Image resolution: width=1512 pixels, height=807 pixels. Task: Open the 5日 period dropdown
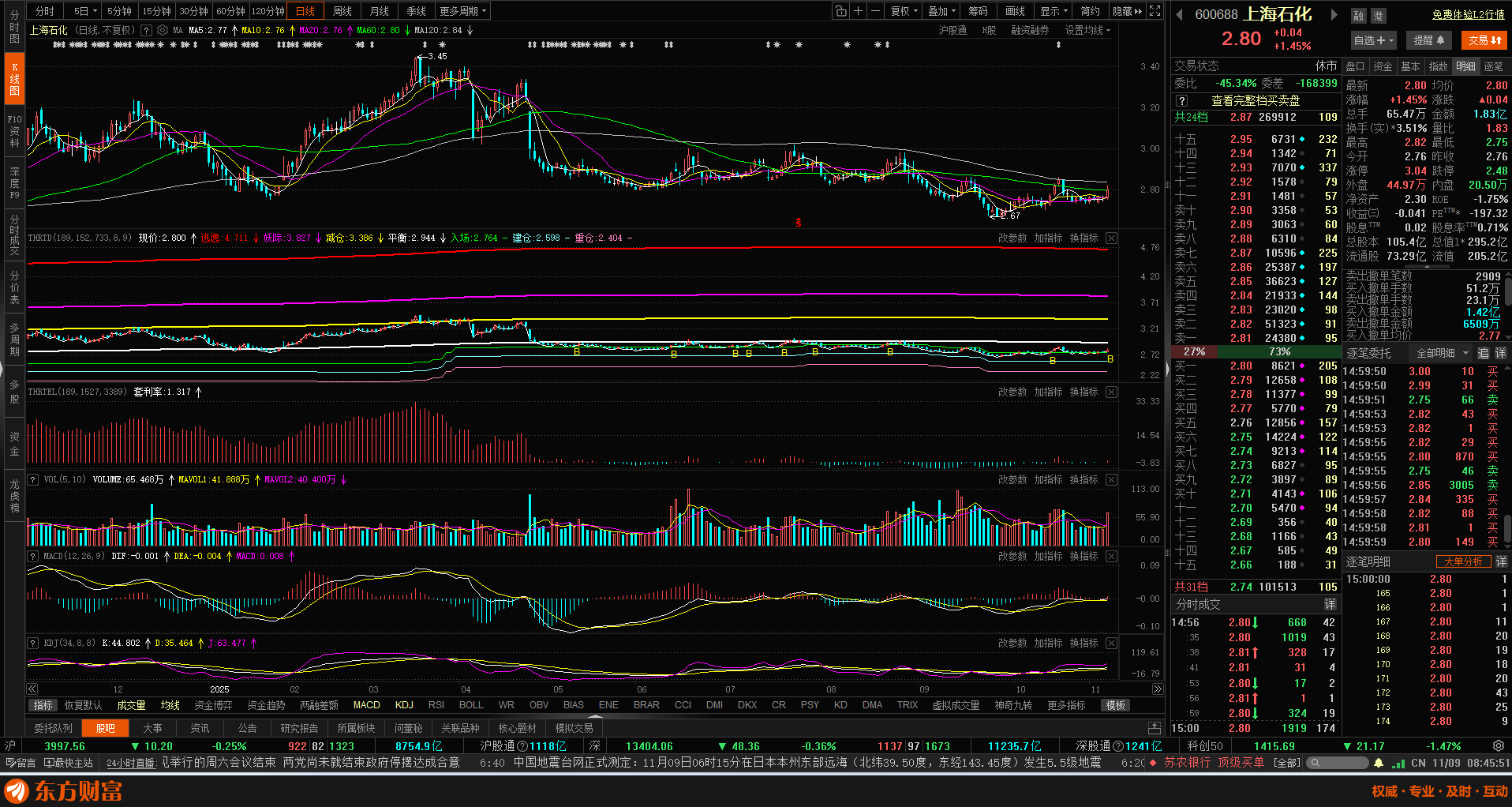point(85,11)
